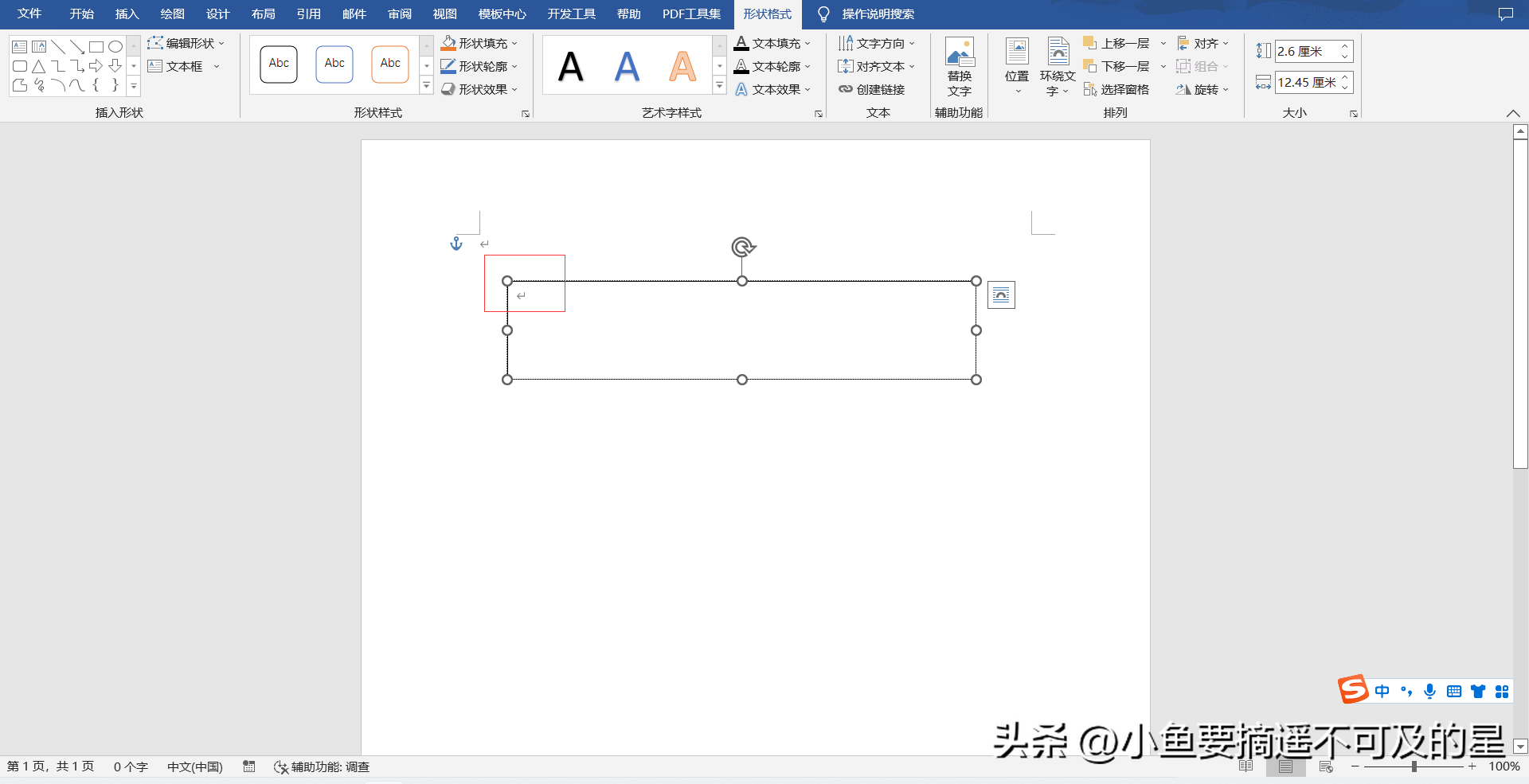1529x784 pixels.
Task: Open the 文本框 text box dropdown
Action: click(216, 66)
